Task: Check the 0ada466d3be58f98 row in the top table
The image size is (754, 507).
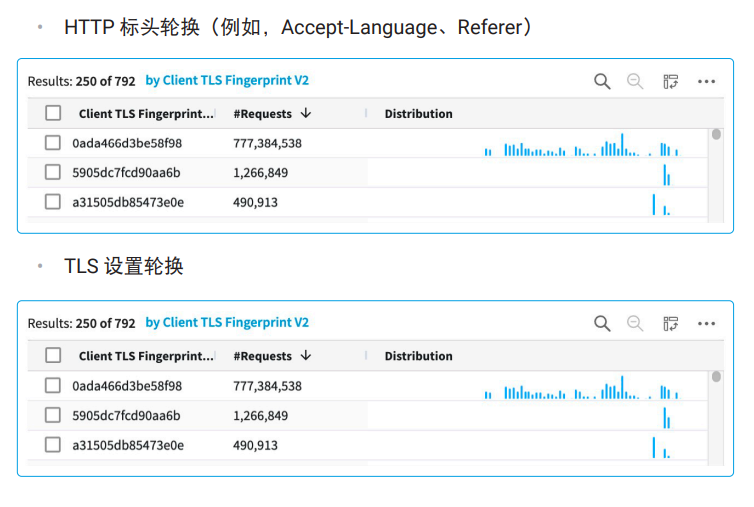Action: pyautogui.click(x=53, y=143)
